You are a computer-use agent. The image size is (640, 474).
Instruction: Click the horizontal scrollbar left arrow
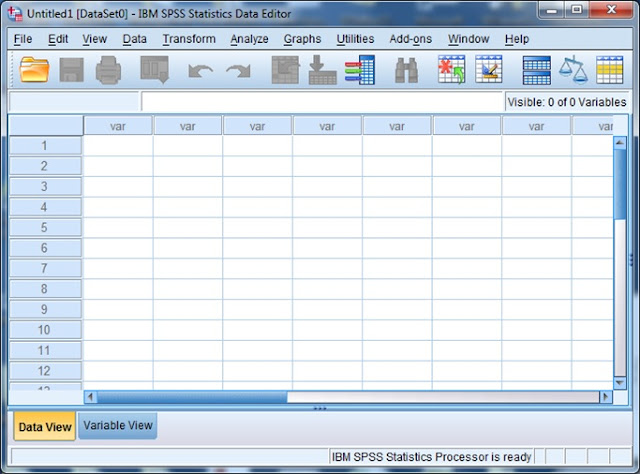pos(91,397)
